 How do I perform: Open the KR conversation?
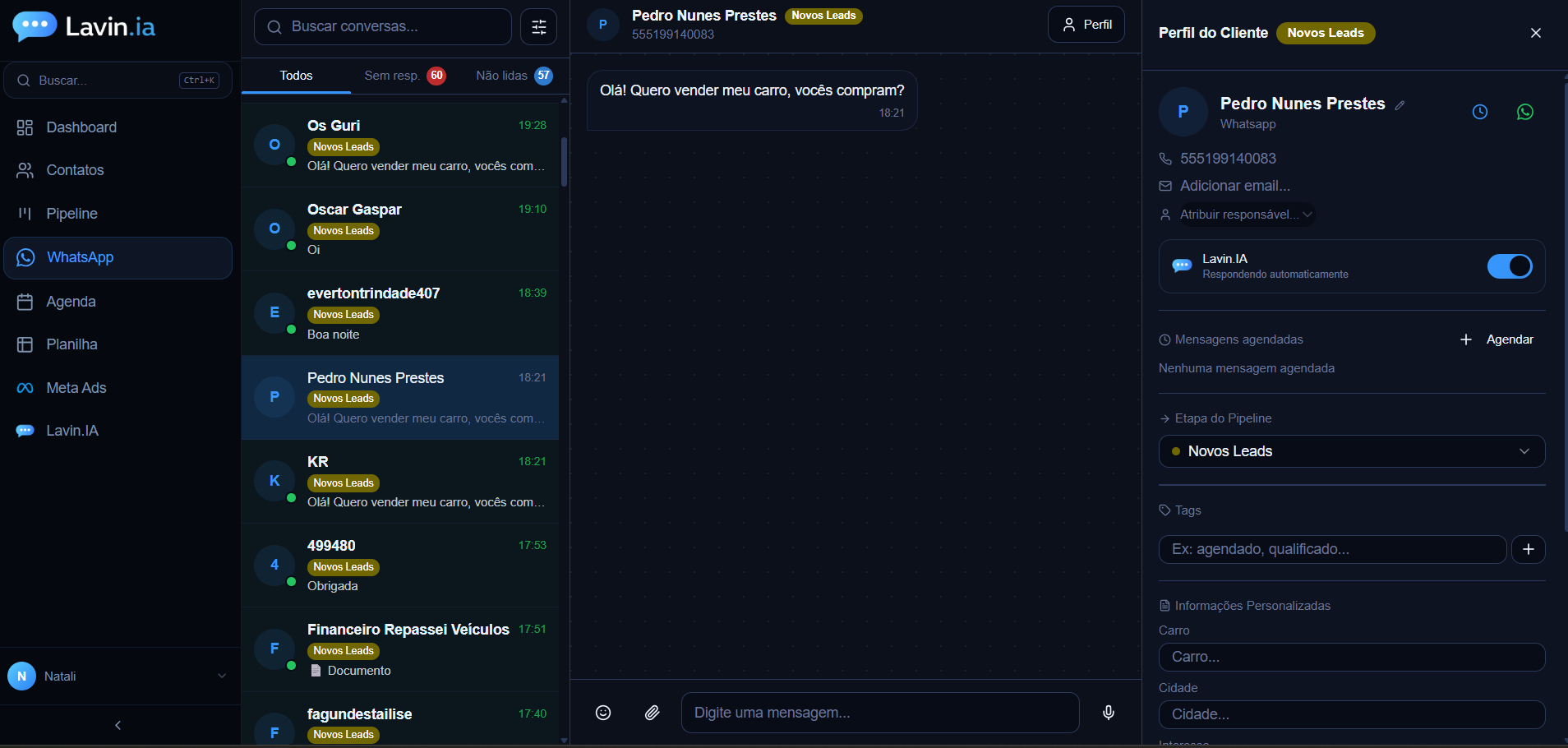point(400,482)
